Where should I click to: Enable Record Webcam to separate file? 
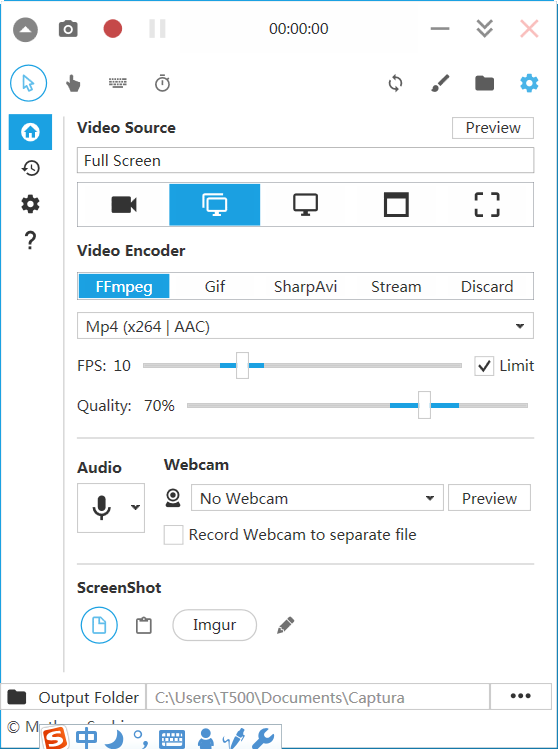(173, 535)
